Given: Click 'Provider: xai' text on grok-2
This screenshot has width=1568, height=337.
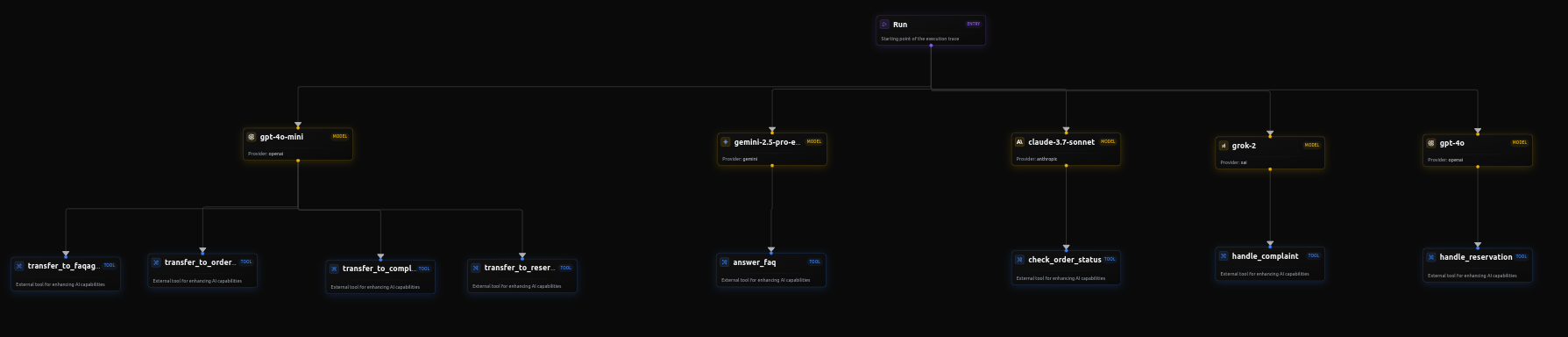Looking at the screenshot, I should coord(1233,162).
